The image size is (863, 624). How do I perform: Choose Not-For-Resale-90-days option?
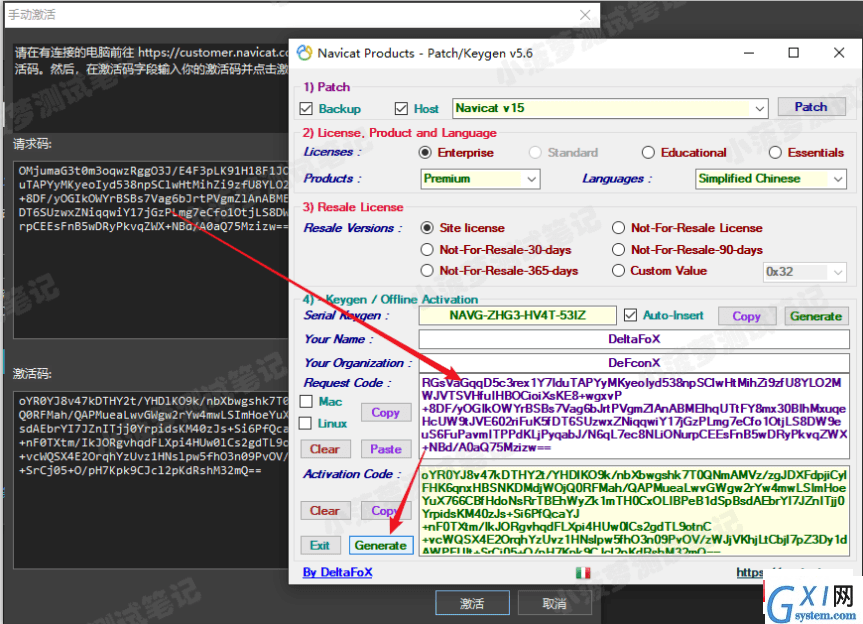(619, 250)
